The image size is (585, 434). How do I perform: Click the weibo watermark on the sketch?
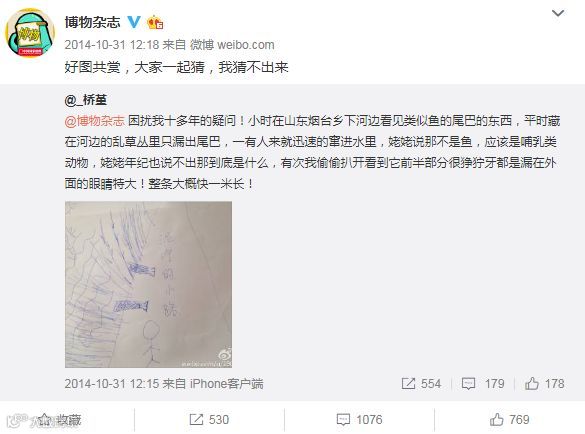pyautogui.click(x=207, y=358)
